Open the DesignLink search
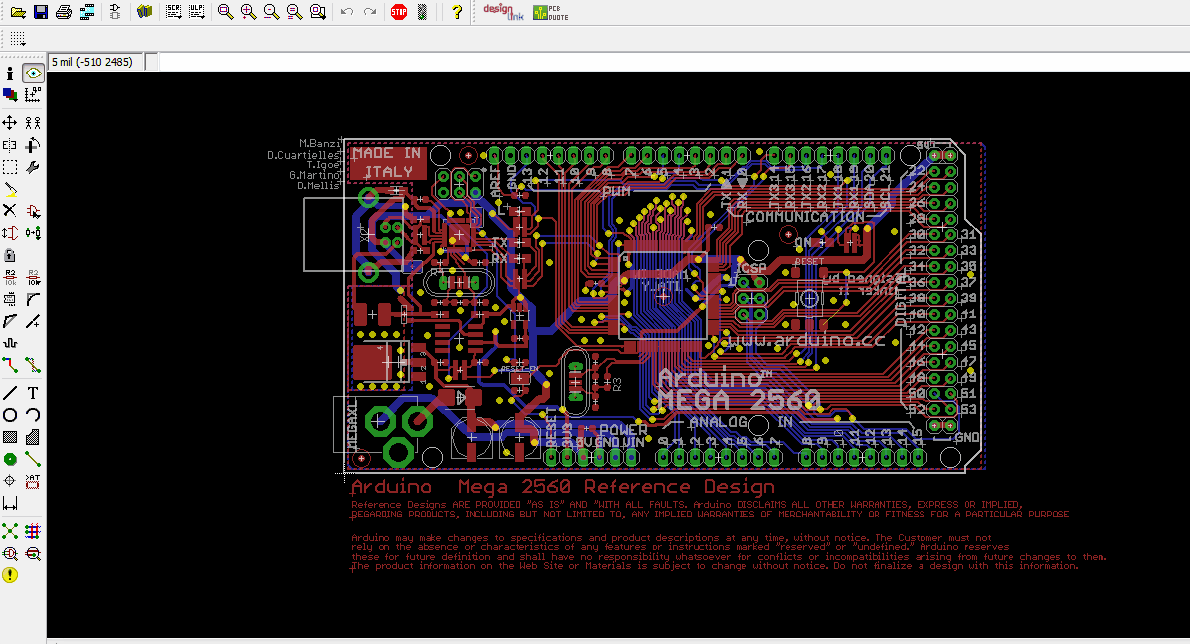Viewport: 1190px width, 644px height. pyautogui.click(x=503, y=11)
